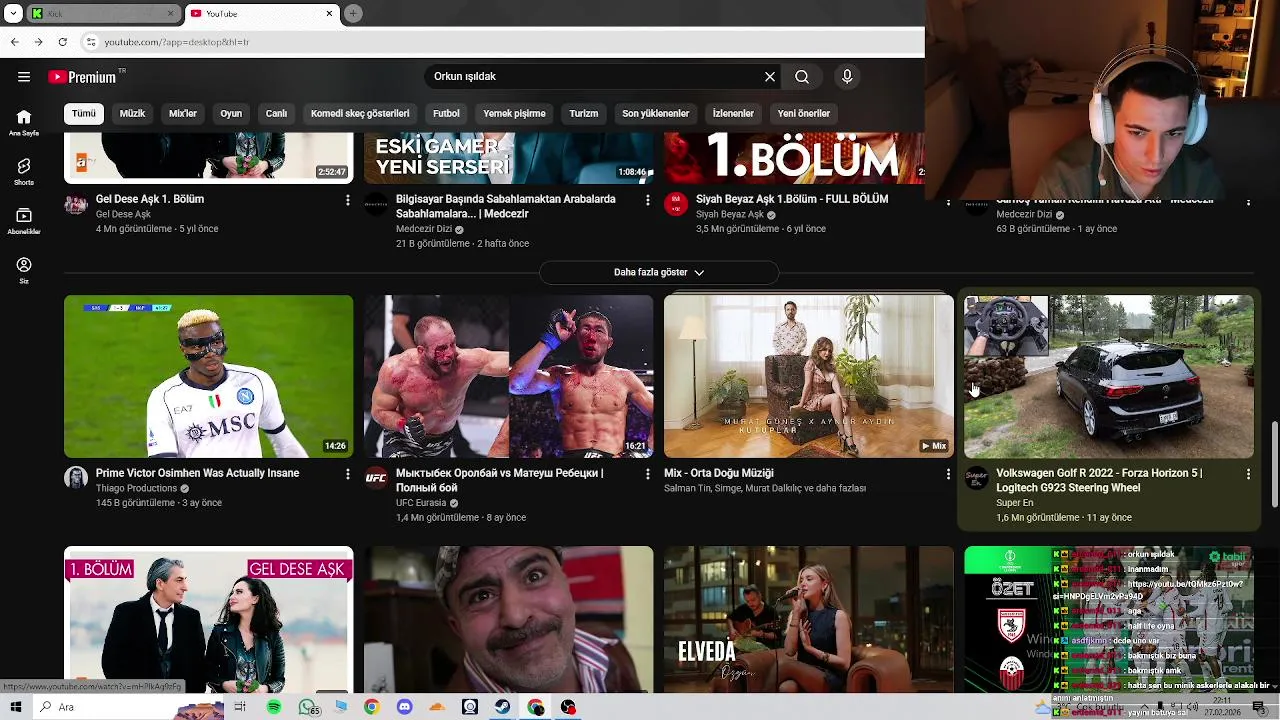Open the YouTube hamburger guide menu
1280x720 pixels.
click(x=24, y=77)
